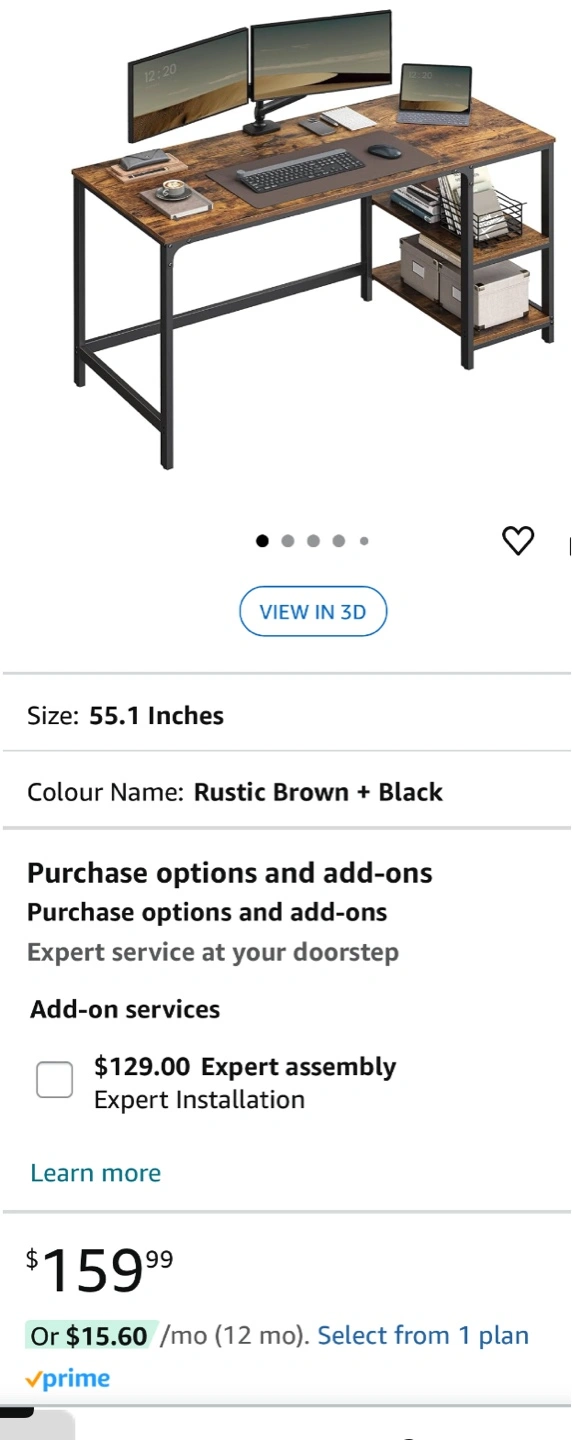The width and height of the screenshot is (572, 1440).
Task: Jump to second product image dot
Action: [288, 541]
